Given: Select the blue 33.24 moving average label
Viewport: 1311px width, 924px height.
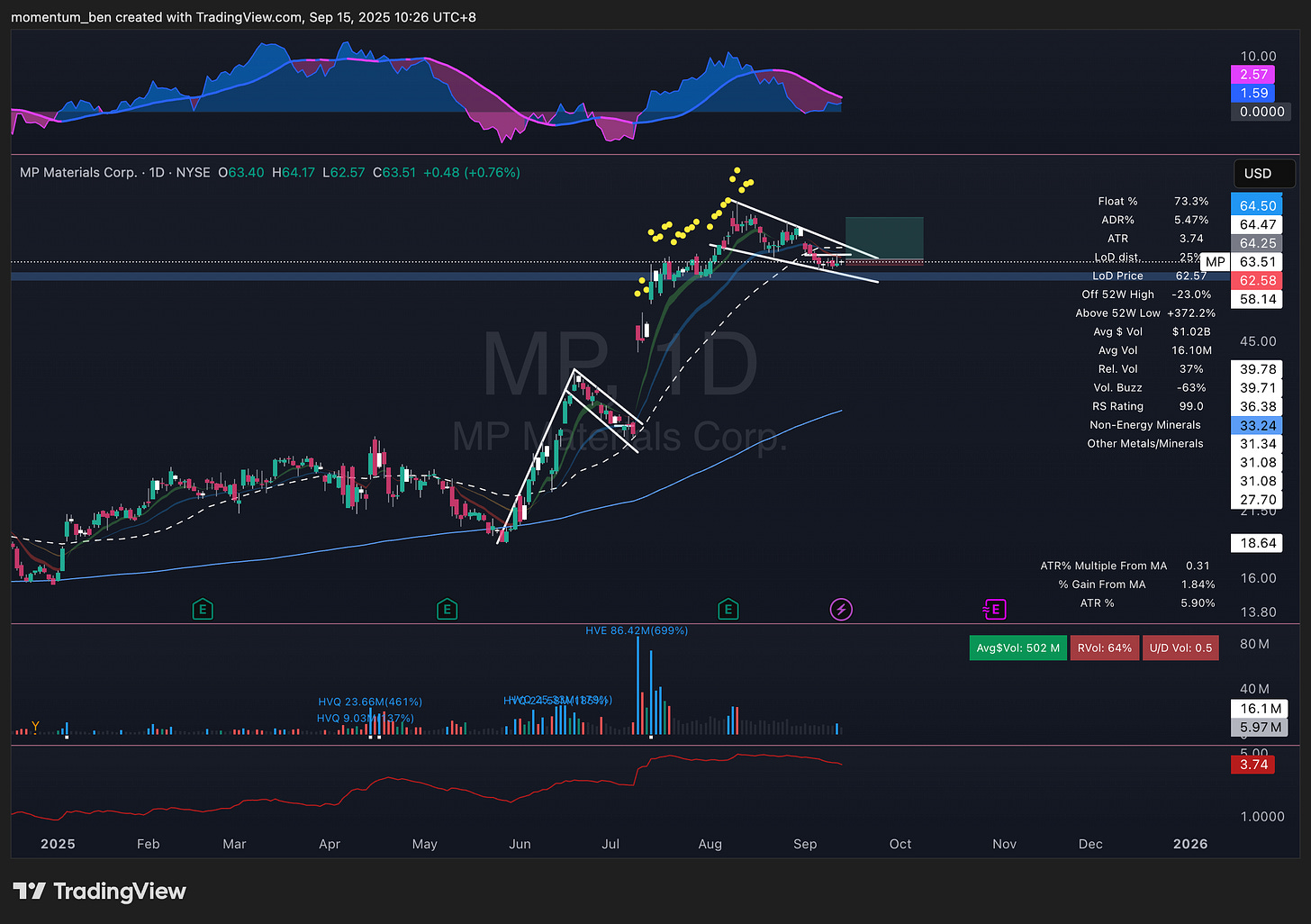Looking at the screenshot, I should click(1257, 425).
